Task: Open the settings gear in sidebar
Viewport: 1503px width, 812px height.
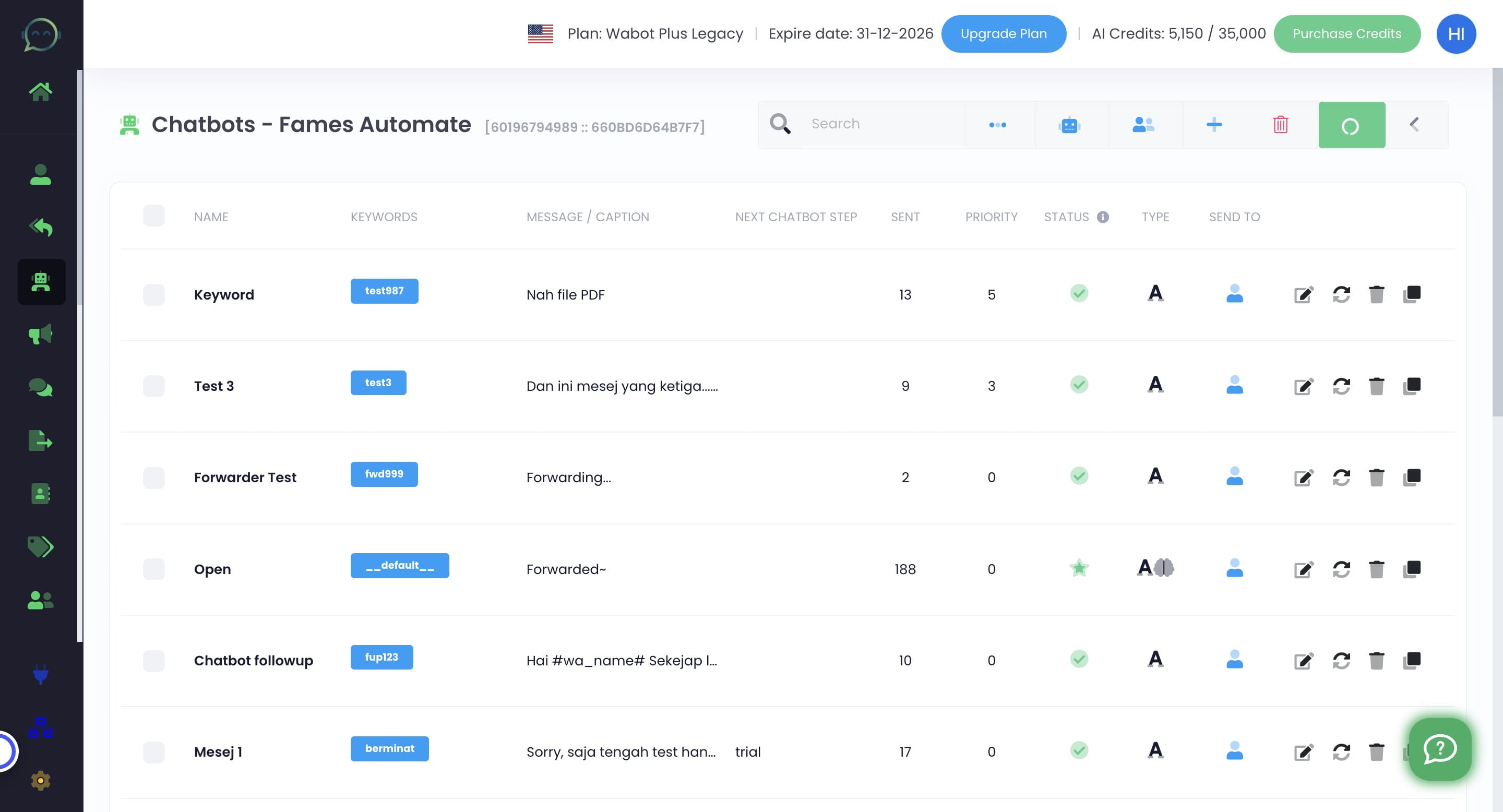Action: click(x=40, y=781)
